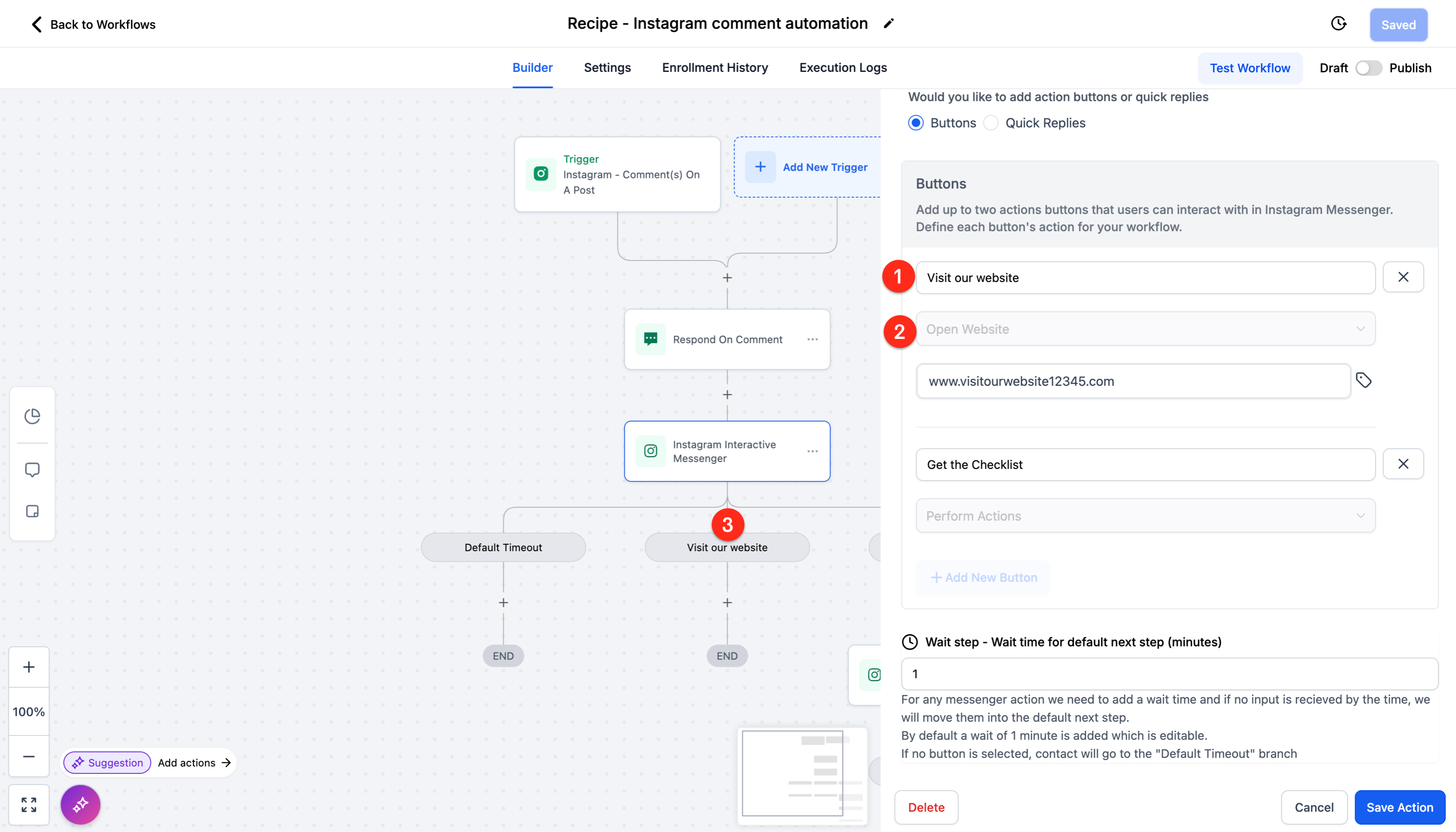Click the sticky note icon in the left sidebar
This screenshot has height=832, width=1456.
(32, 511)
